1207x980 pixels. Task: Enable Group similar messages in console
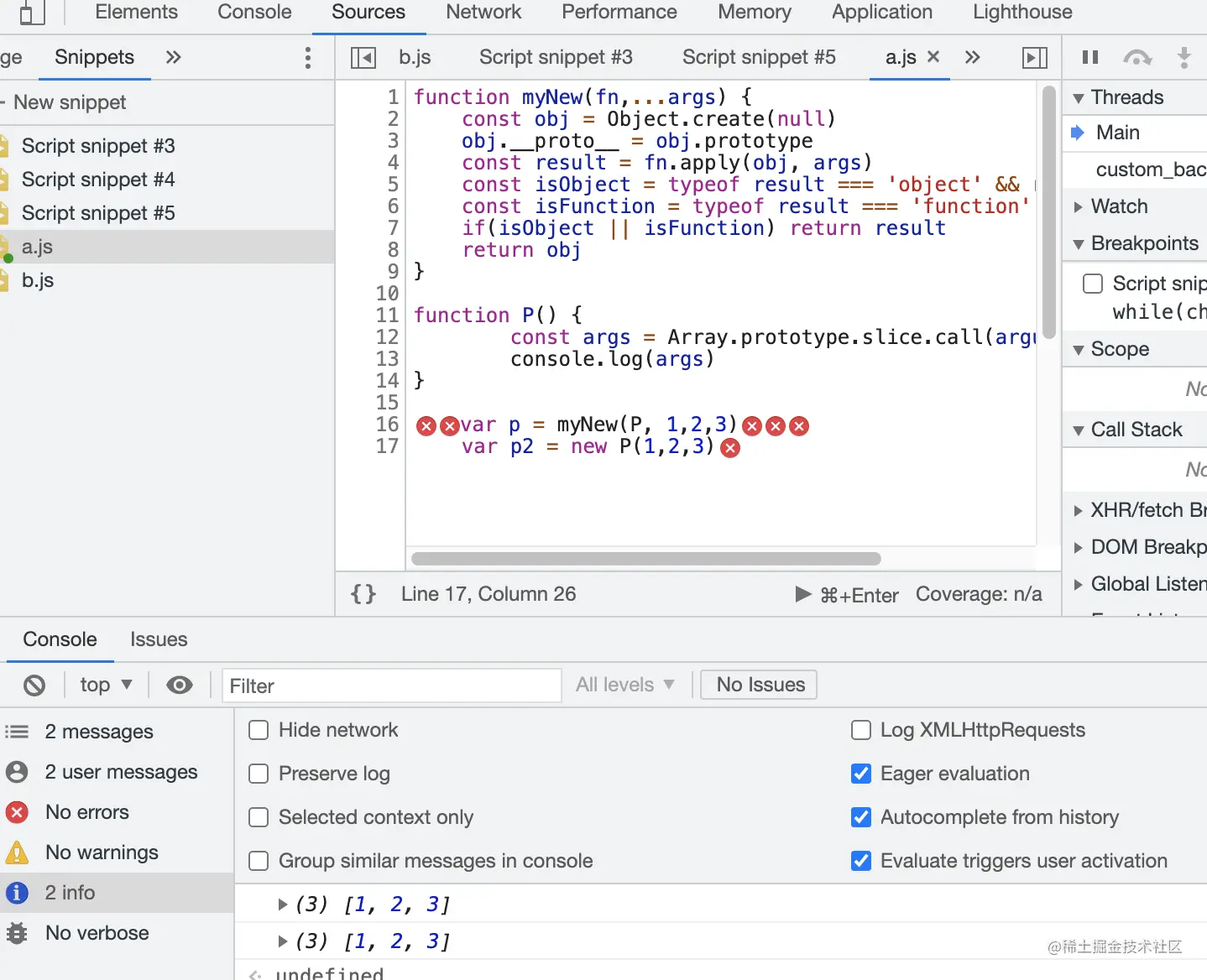coord(259,861)
